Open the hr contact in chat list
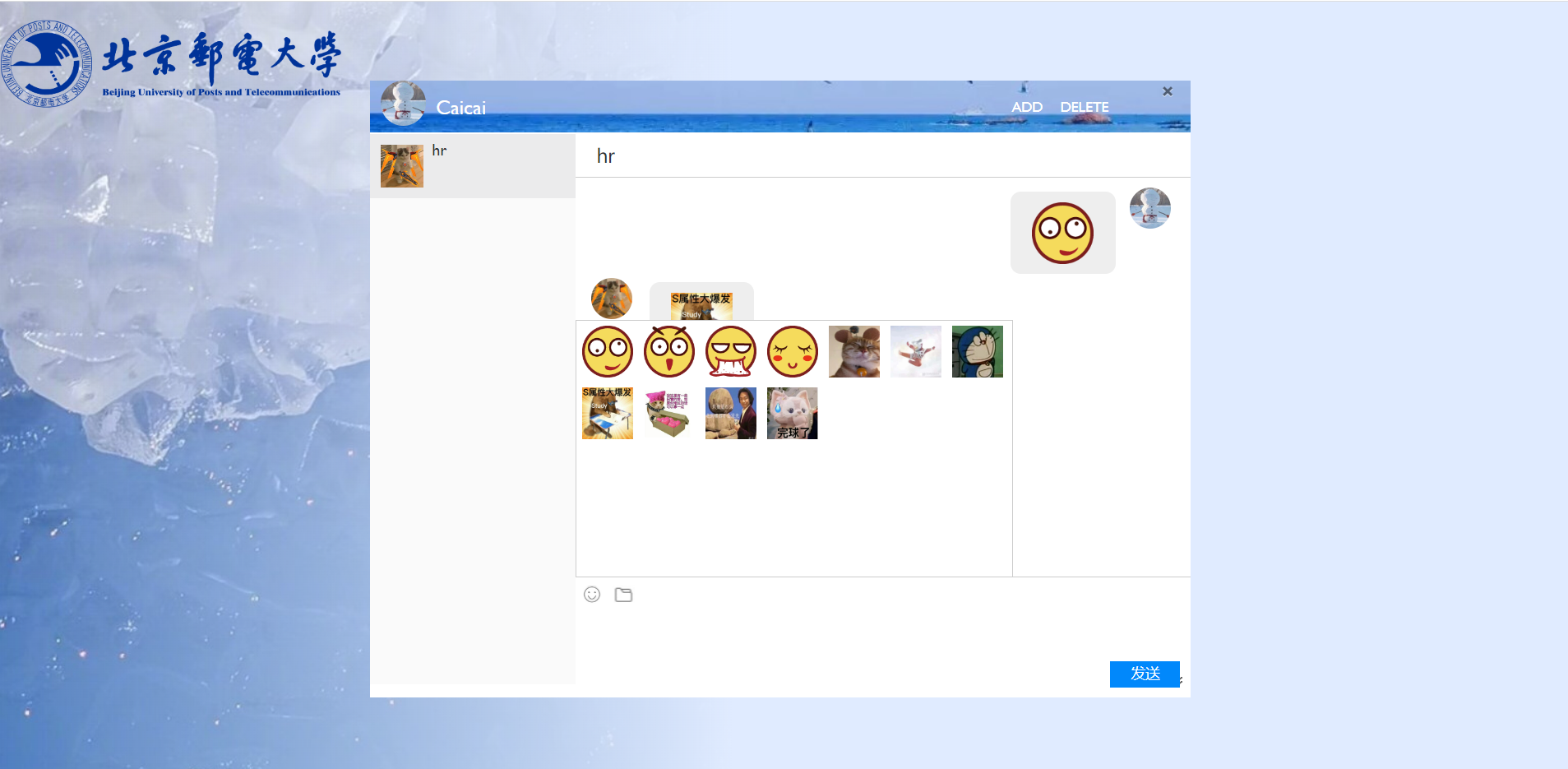 [473, 165]
